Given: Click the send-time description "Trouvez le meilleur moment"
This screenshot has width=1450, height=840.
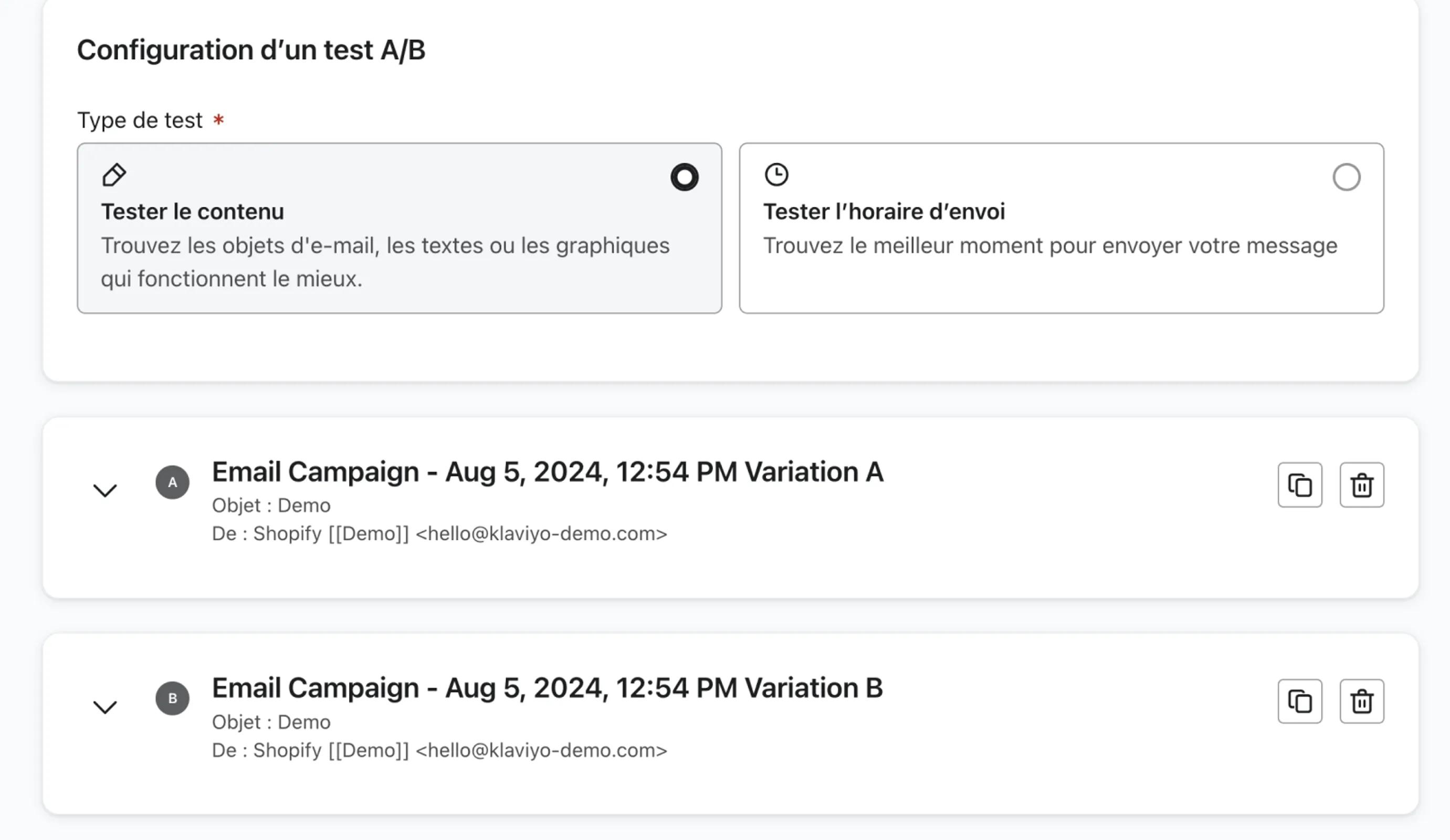Looking at the screenshot, I should [x=1049, y=246].
